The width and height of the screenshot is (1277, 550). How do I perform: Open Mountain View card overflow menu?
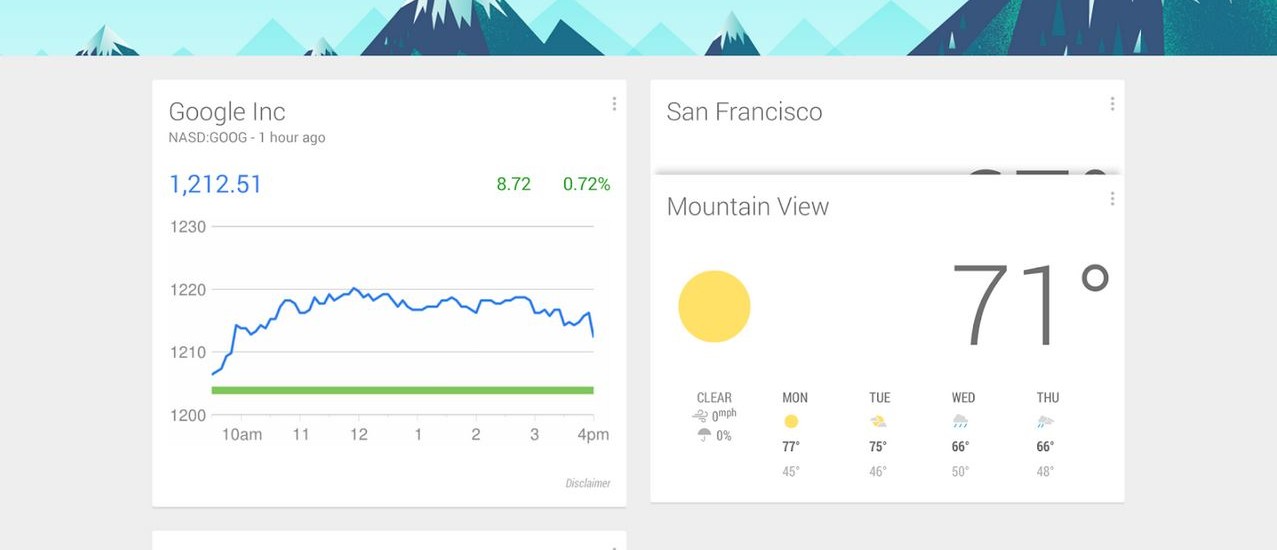[1112, 199]
